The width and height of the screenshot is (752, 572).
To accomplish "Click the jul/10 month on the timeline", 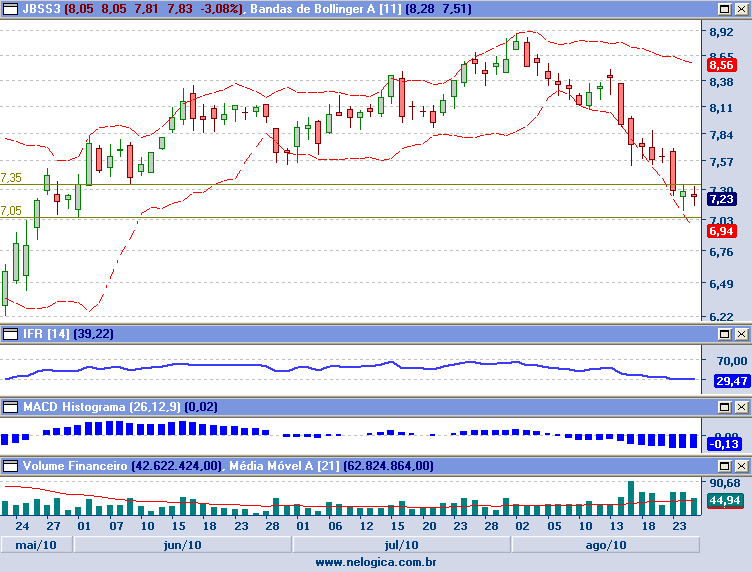I will [400, 545].
